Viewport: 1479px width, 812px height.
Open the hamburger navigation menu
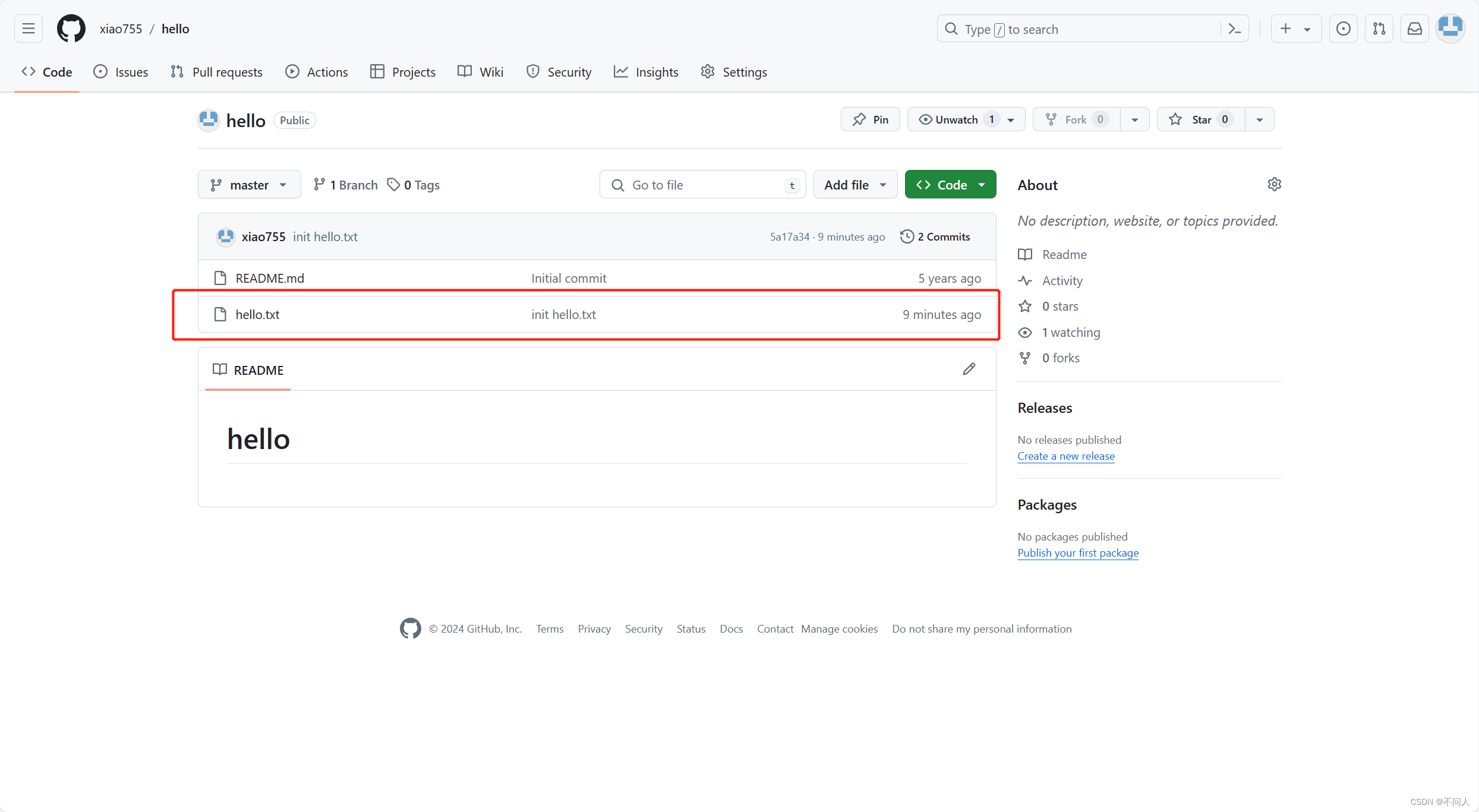[x=29, y=29]
